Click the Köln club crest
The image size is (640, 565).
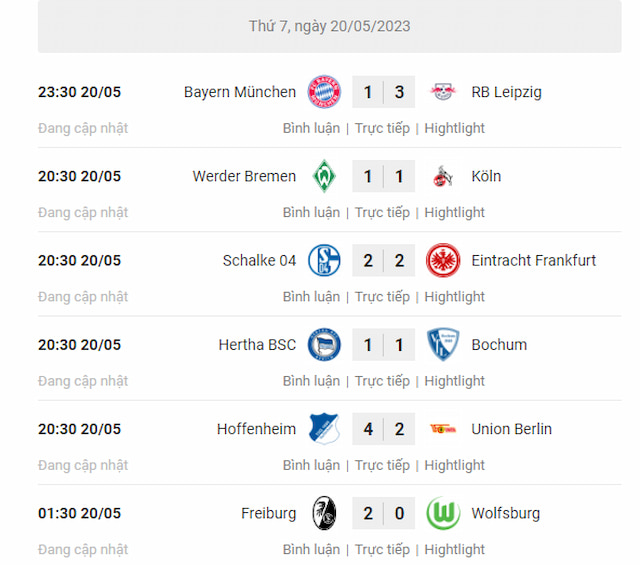pyautogui.click(x=443, y=176)
